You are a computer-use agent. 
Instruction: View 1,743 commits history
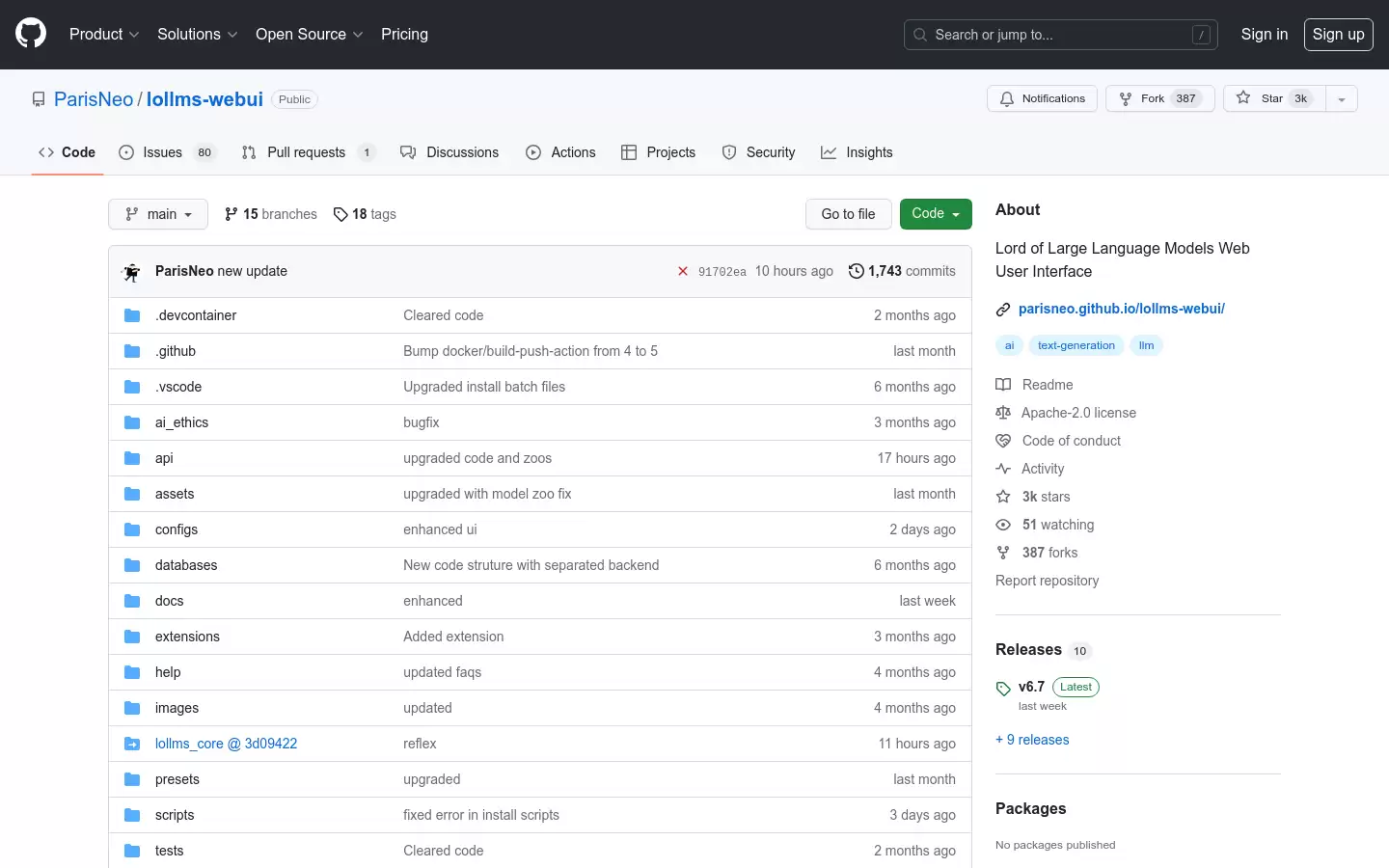(902, 271)
